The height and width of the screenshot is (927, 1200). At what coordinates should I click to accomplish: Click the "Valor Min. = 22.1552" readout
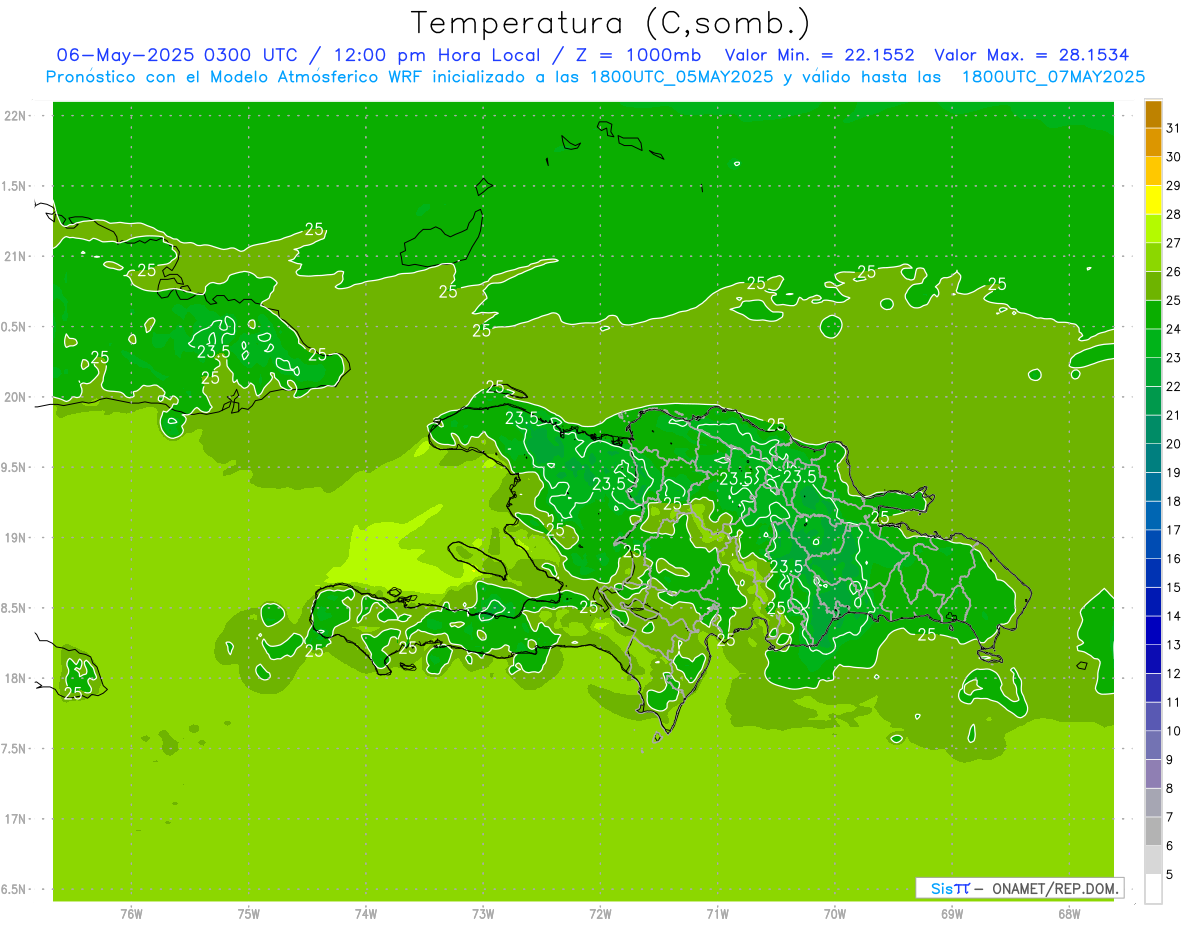point(819,55)
